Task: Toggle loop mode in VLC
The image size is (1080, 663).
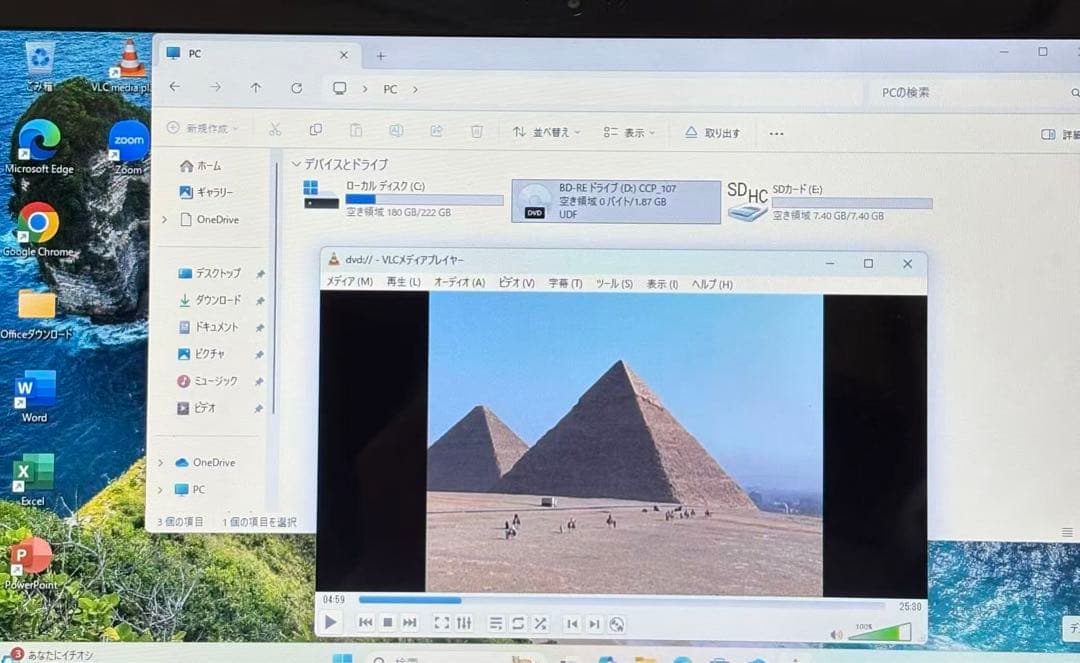Action: (x=517, y=623)
